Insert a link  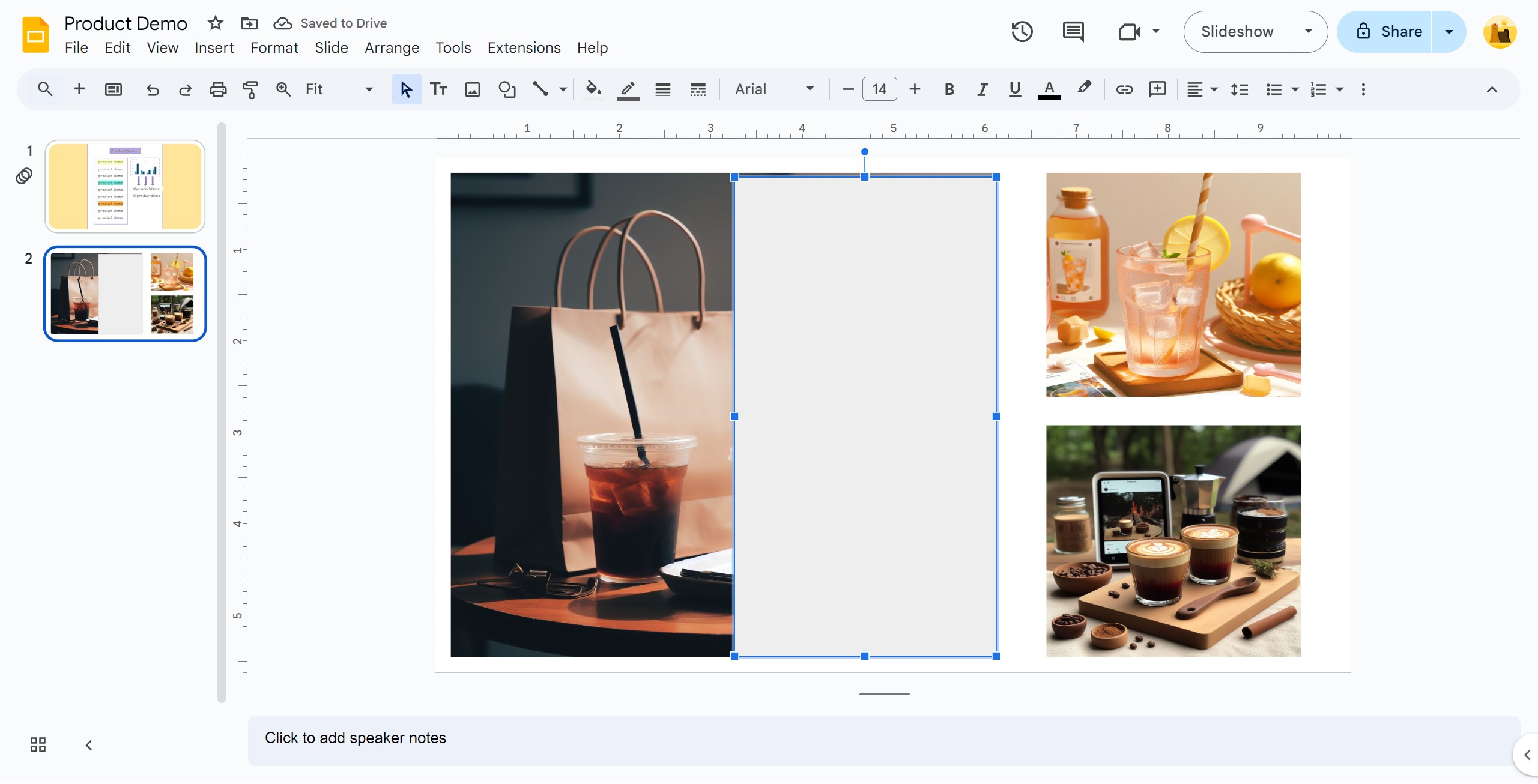pyautogui.click(x=1124, y=89)
